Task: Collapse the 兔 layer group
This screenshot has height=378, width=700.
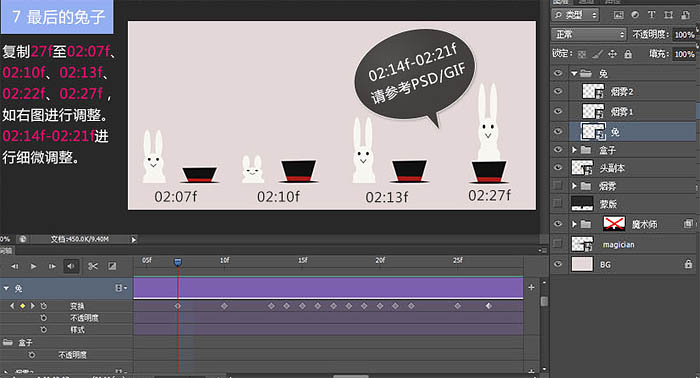Action: pyautogui.click(x=574, y=74)
